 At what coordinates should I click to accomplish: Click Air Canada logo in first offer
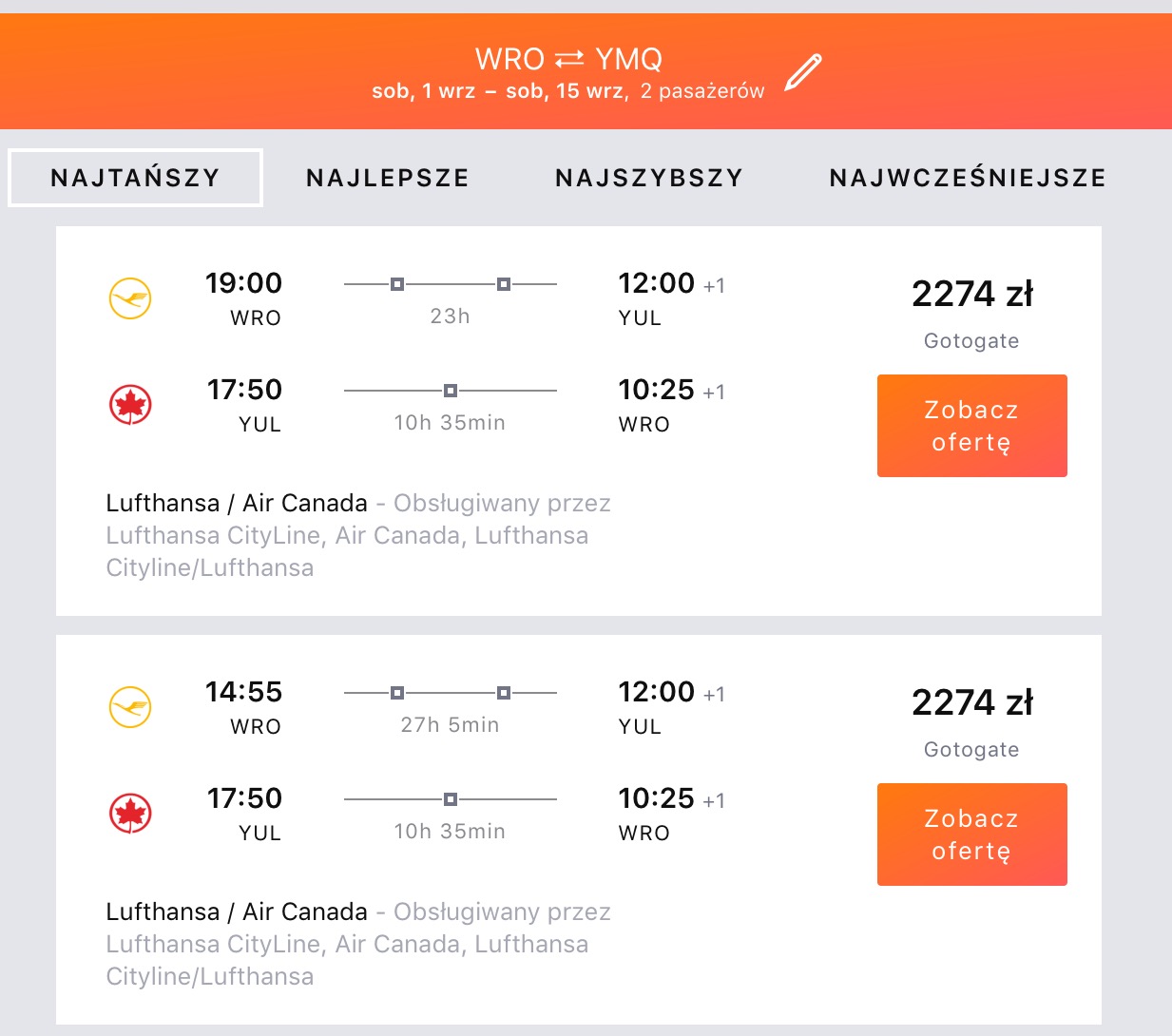130,405
